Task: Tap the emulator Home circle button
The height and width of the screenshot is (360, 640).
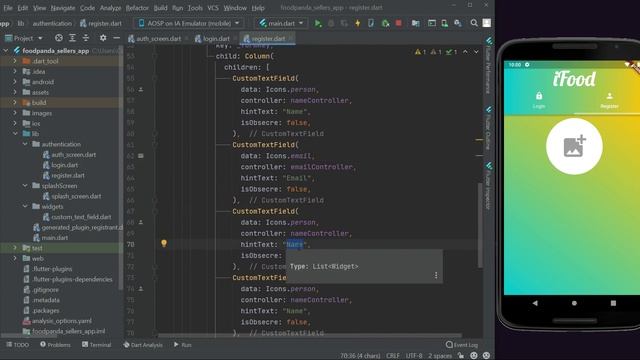Action: (574, 303)
